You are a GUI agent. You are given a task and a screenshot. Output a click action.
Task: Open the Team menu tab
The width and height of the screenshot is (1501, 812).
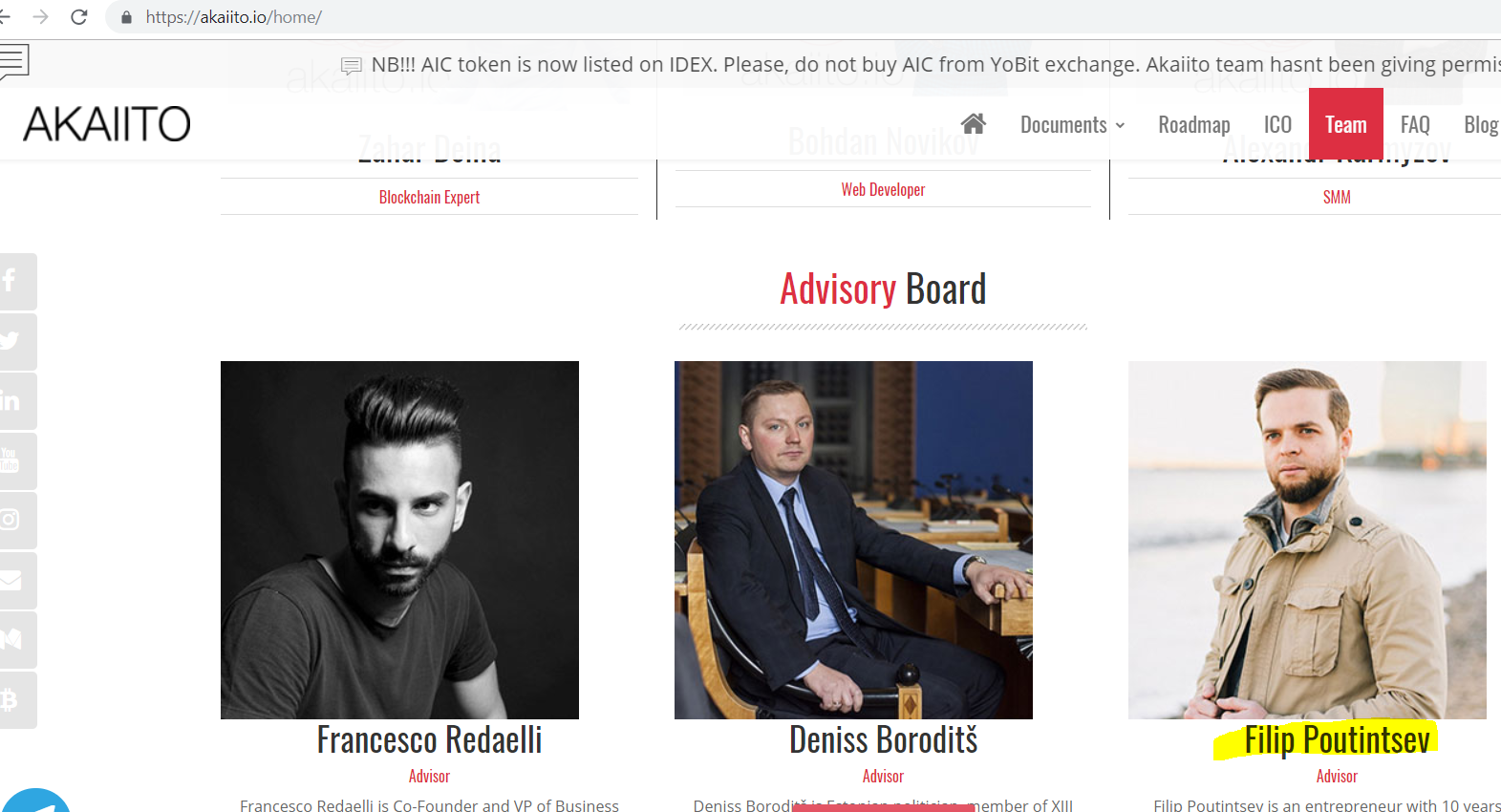click(1346, 124)
